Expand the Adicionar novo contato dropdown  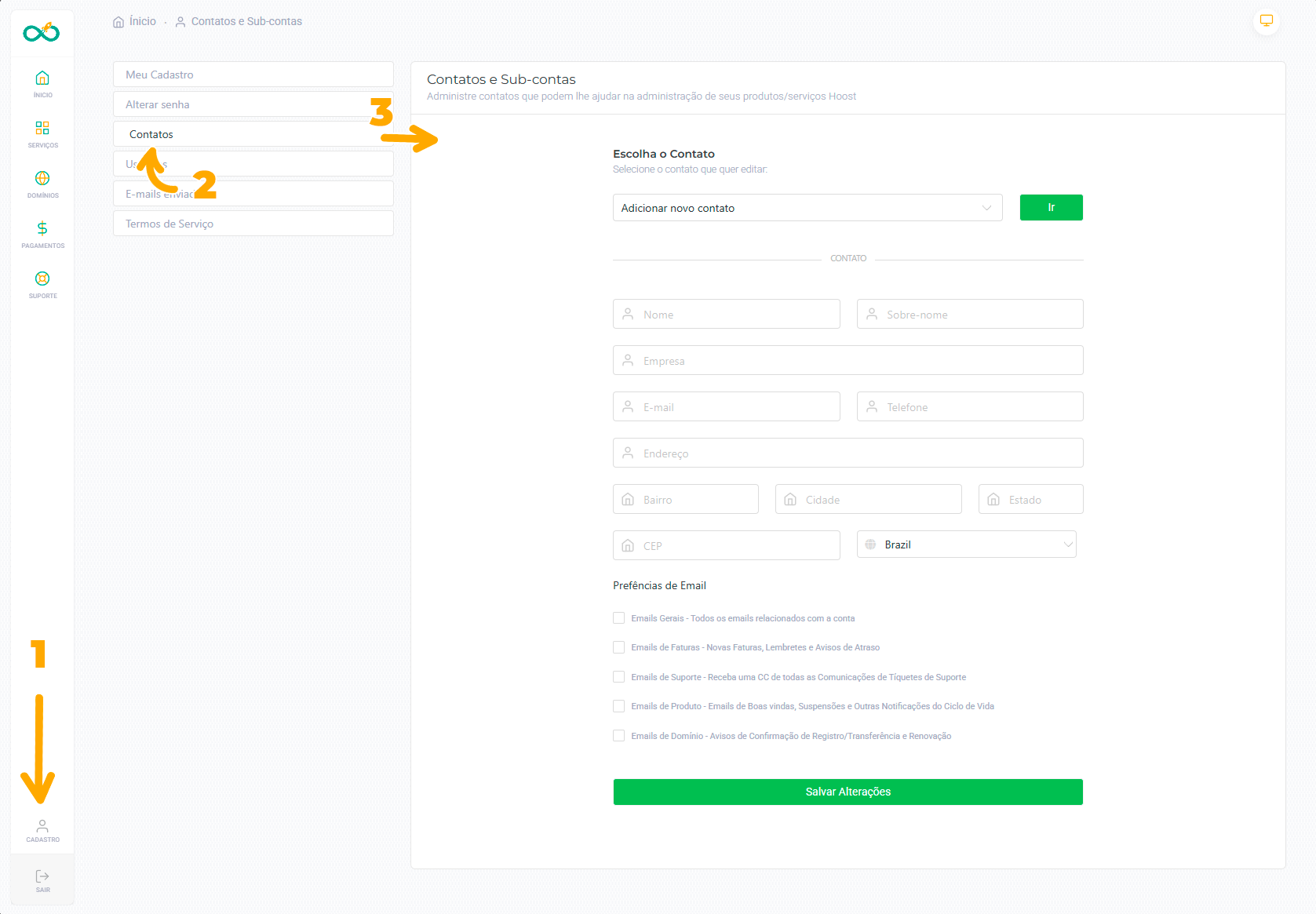[x=807, y=208]
